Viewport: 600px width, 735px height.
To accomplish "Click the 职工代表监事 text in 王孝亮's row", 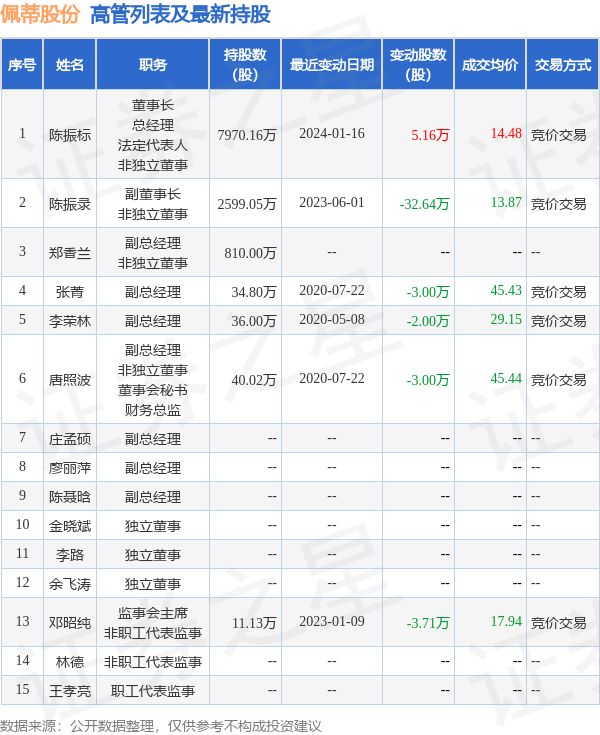I will 153,691.
